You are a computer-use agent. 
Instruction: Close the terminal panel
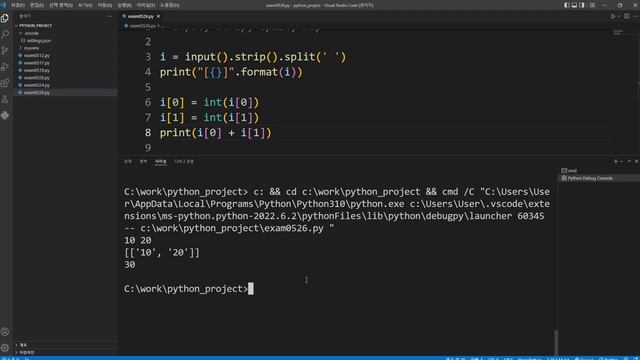coord(636,162)
